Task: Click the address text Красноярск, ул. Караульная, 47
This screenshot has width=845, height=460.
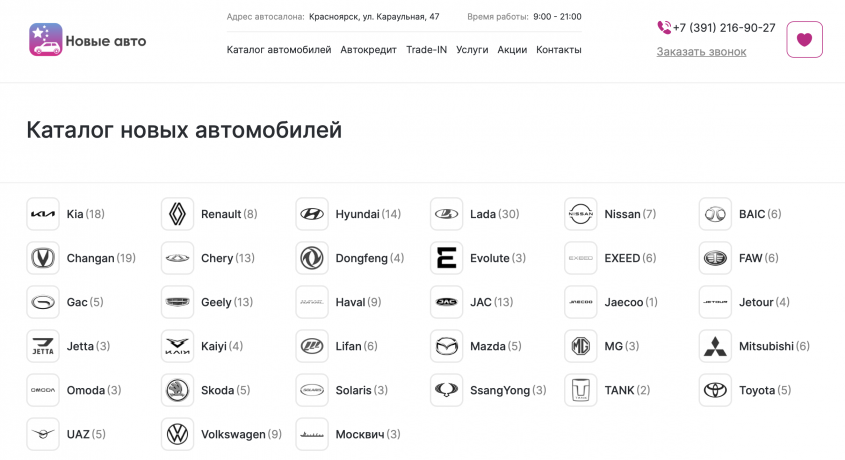Action: 374,17
